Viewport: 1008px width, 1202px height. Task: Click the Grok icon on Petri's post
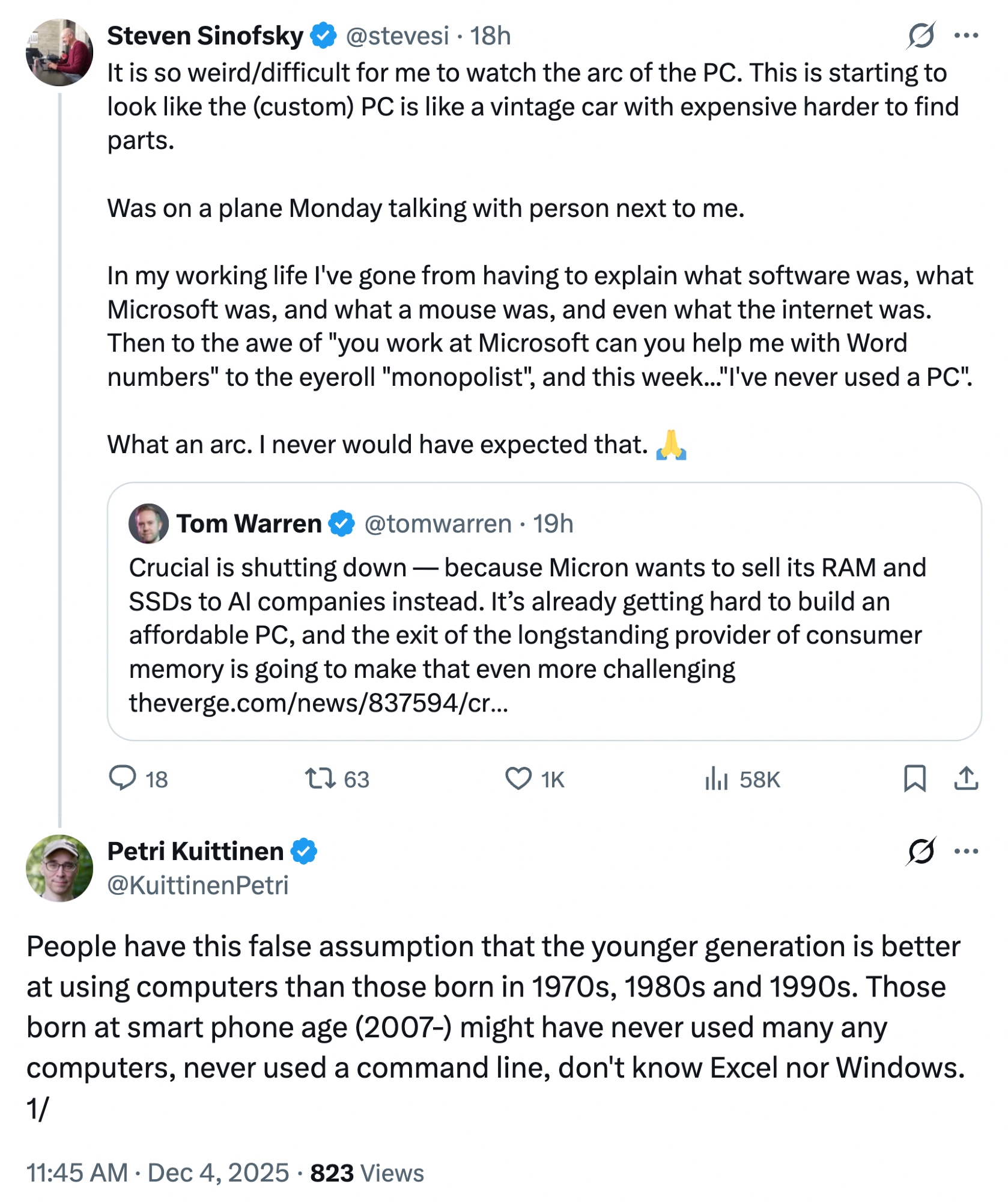[x=921, y=851]
